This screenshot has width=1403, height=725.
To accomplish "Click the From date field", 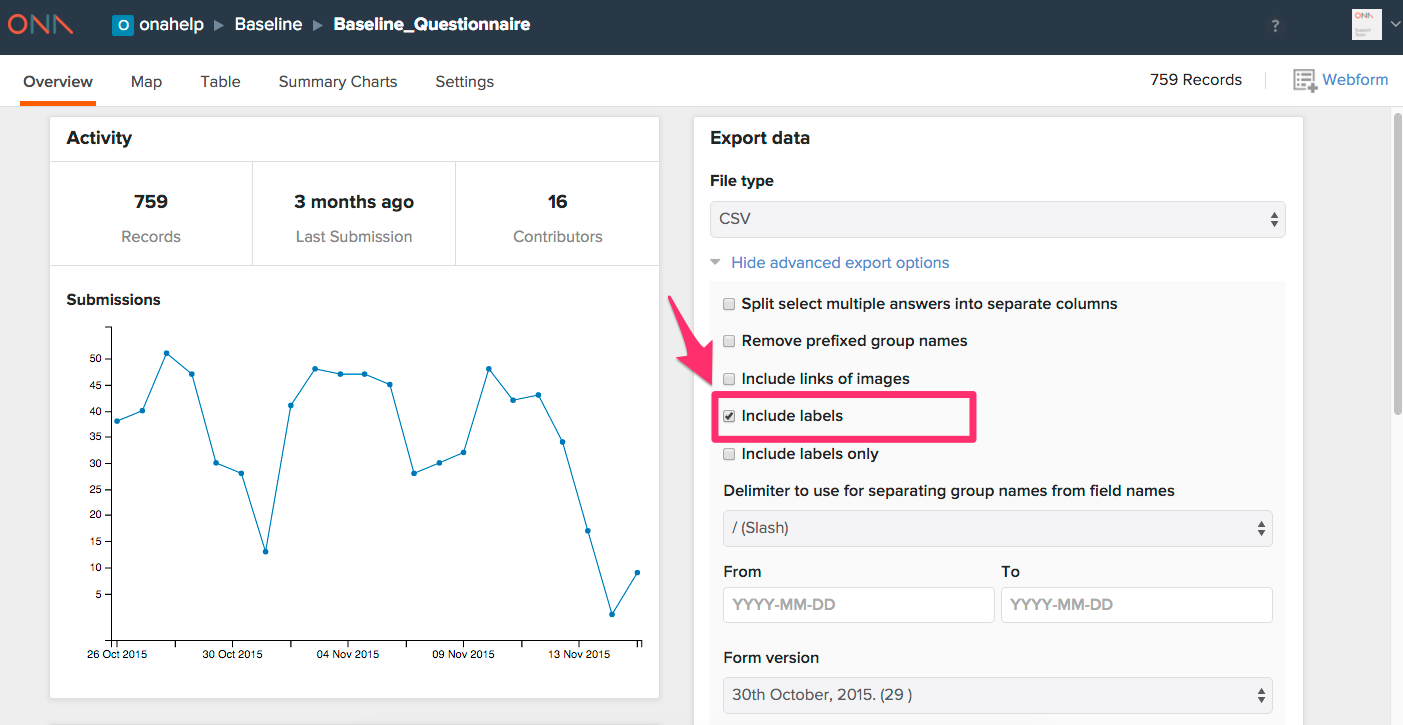I will (858, 604).
